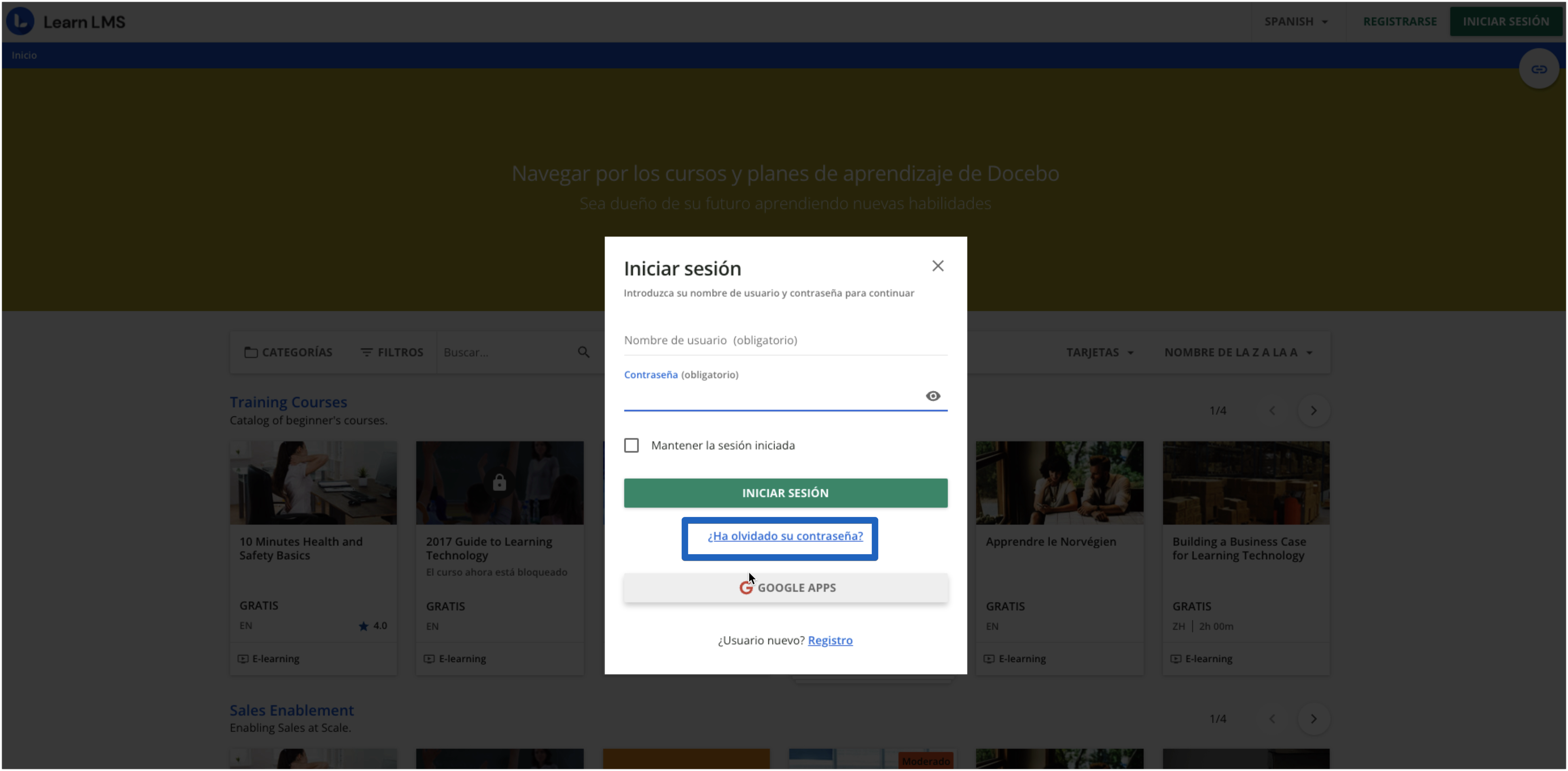Screen dimensions: 1568x771
Task: Open 10 Minutes Health and Safety Basics thumbnail
Action: (x=314, y=483)
